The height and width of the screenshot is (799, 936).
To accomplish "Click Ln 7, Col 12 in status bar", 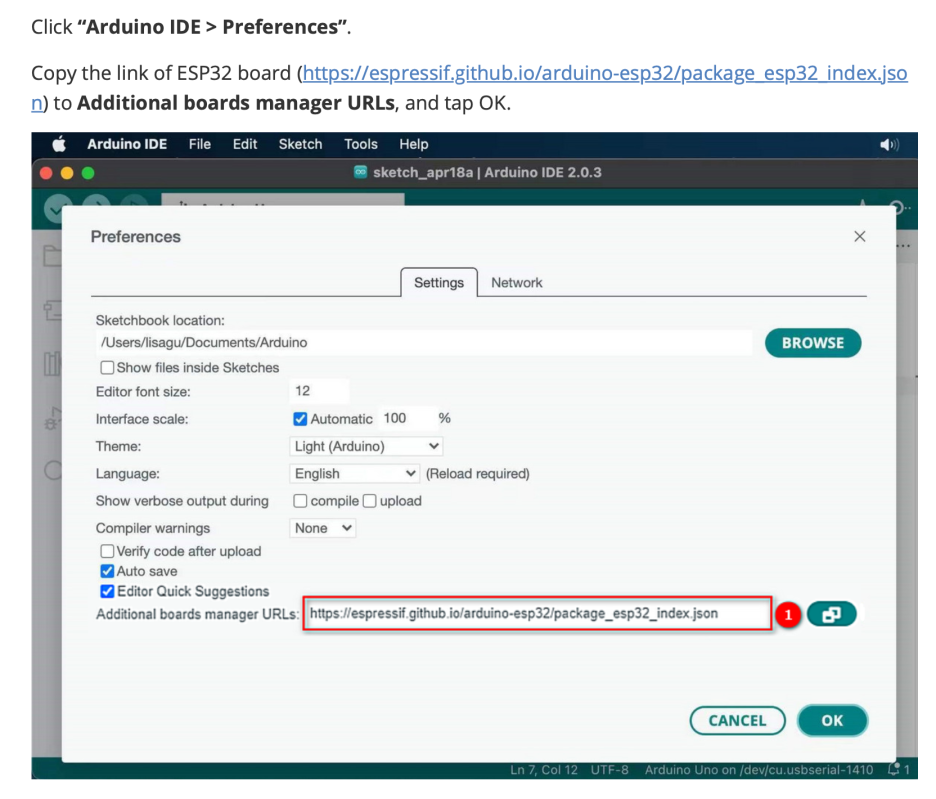I will tap(544, 770).
